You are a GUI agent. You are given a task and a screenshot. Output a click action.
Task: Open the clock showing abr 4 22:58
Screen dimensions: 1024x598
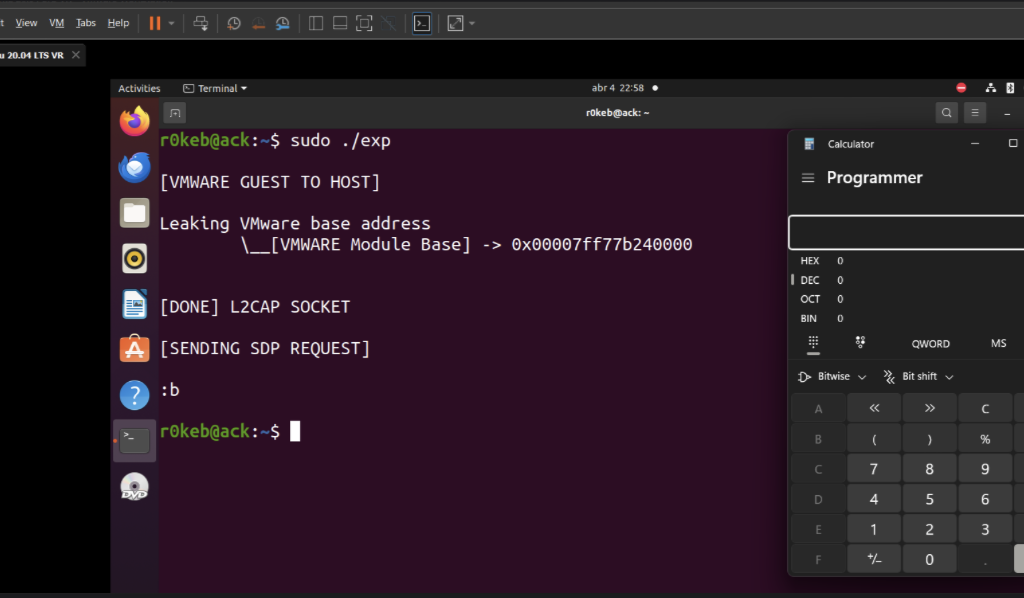[618, 88]
